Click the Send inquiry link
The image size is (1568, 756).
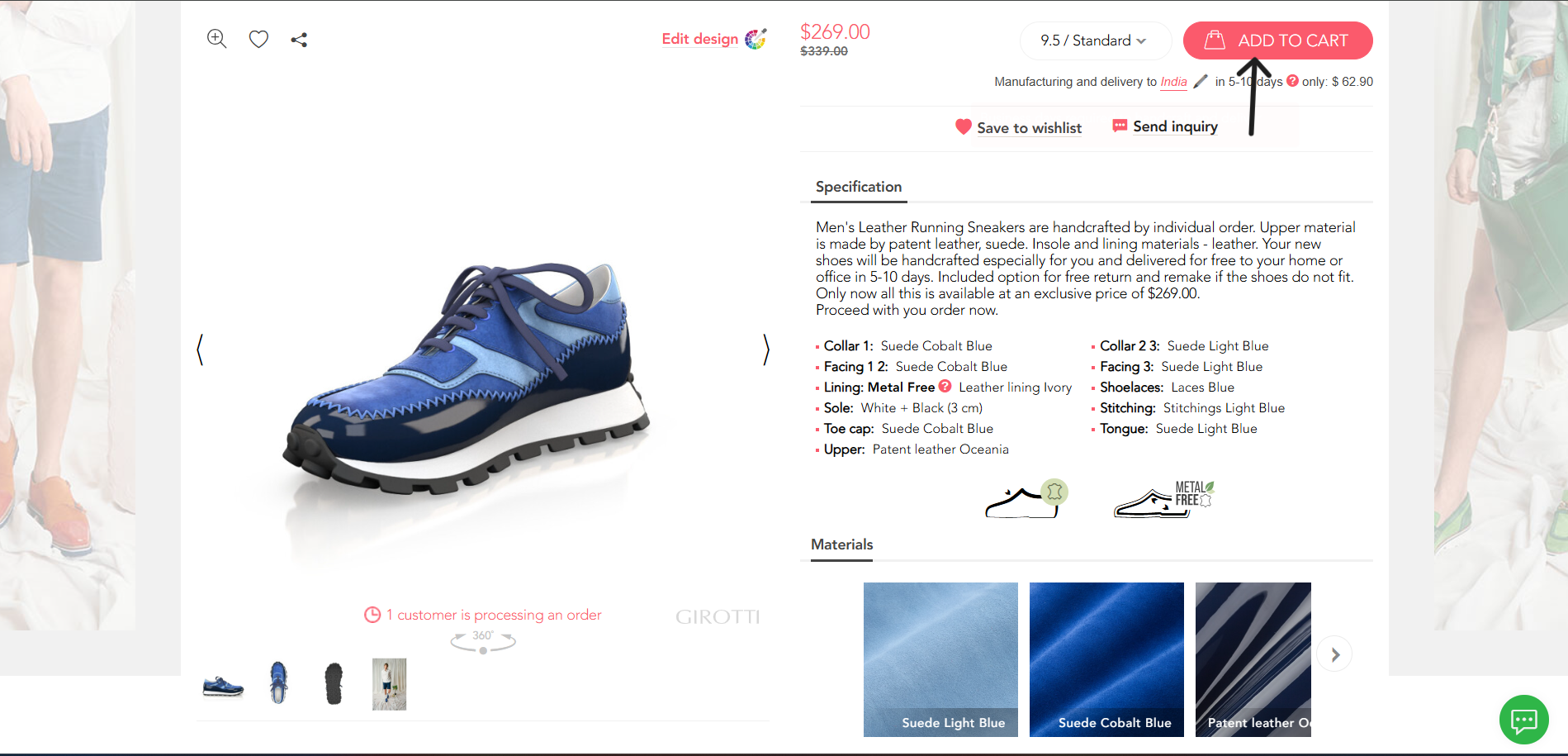point(1165,126)
